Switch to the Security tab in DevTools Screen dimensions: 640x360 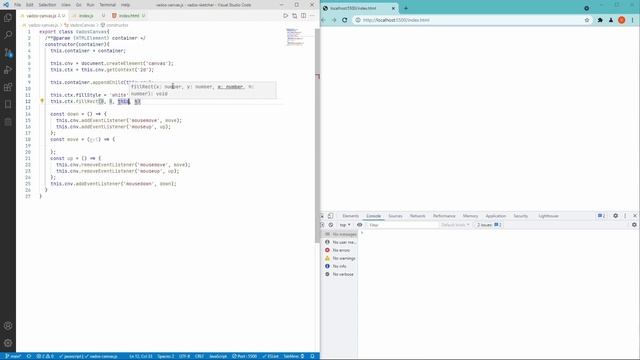point(520,216)
